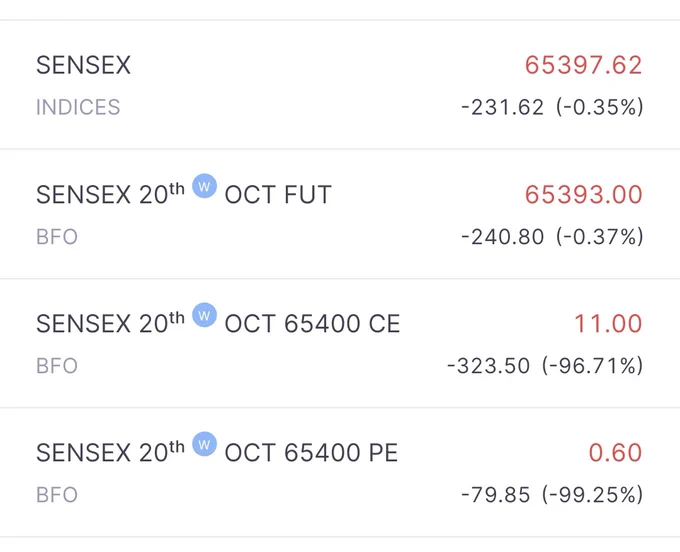Screen dimensions: 680x552
Task: Click the SENSEX price 65397.62
Action: pyautogui.click(x=583, y=65)
